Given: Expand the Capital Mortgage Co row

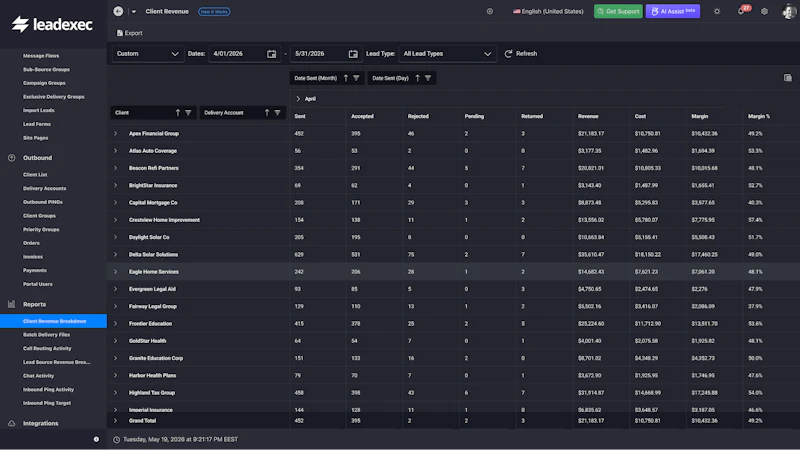Looking at the screenshot, I should point(116,203).
